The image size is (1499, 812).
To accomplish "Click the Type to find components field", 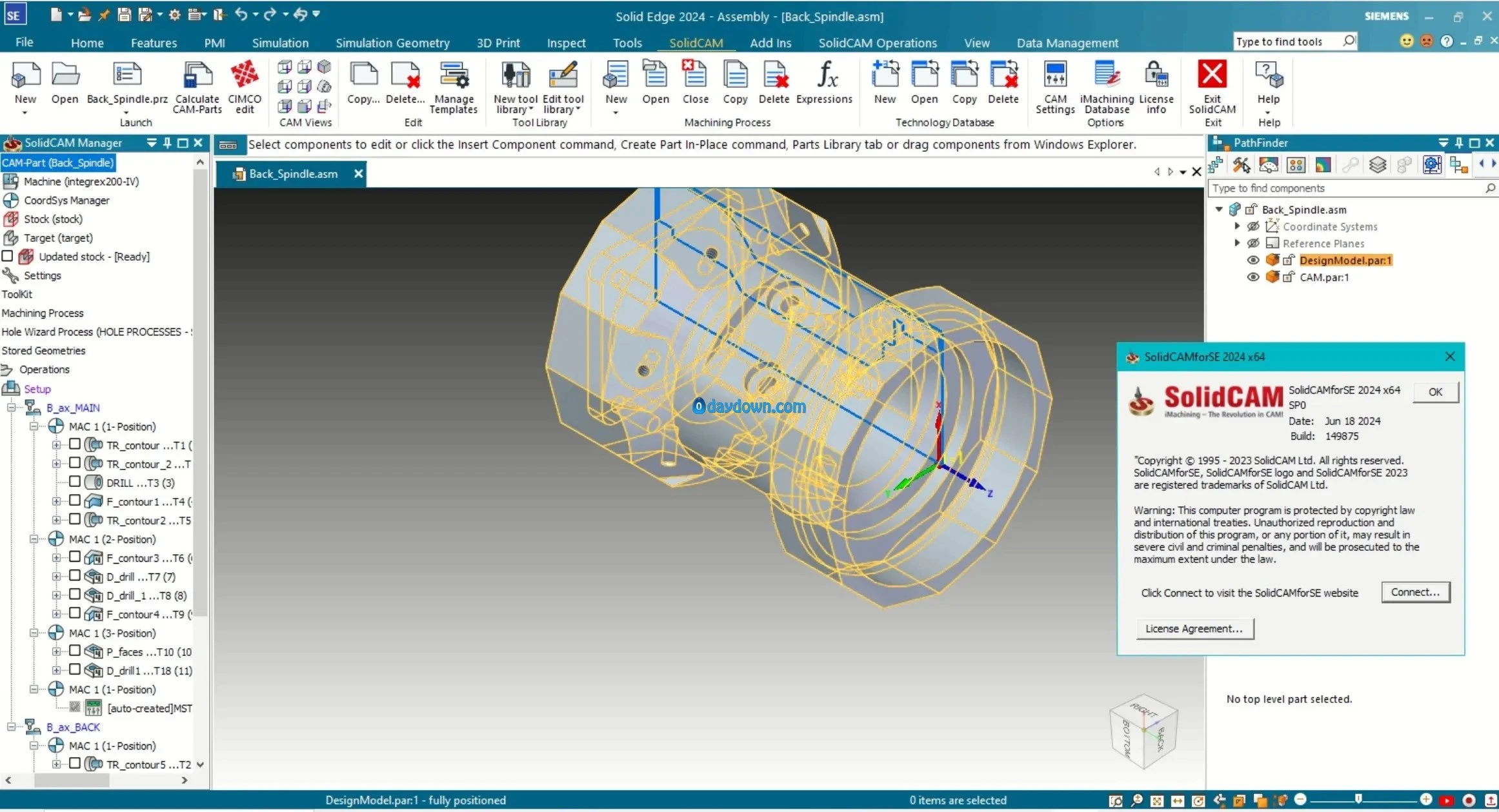I will (x=1352, y=188).
